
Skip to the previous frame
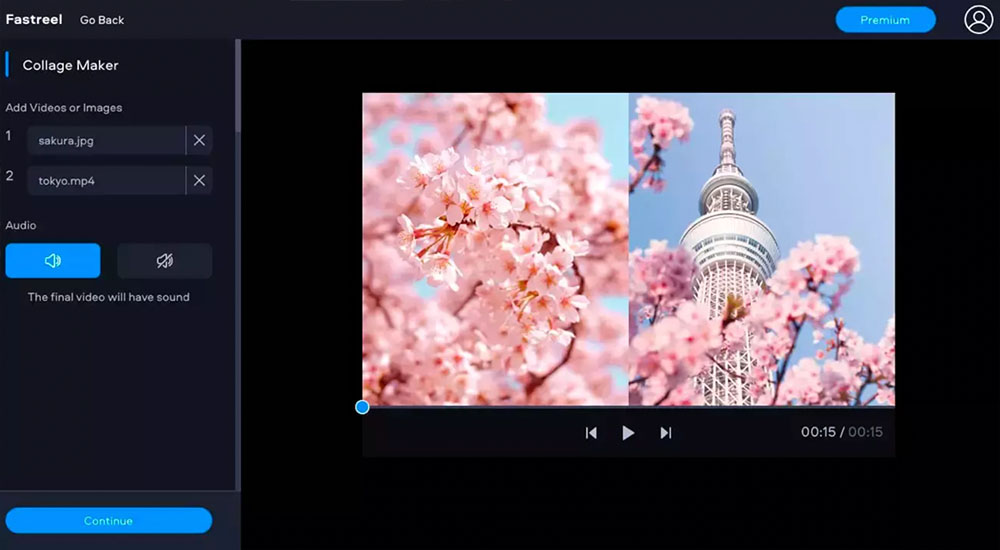coord(591,433)
